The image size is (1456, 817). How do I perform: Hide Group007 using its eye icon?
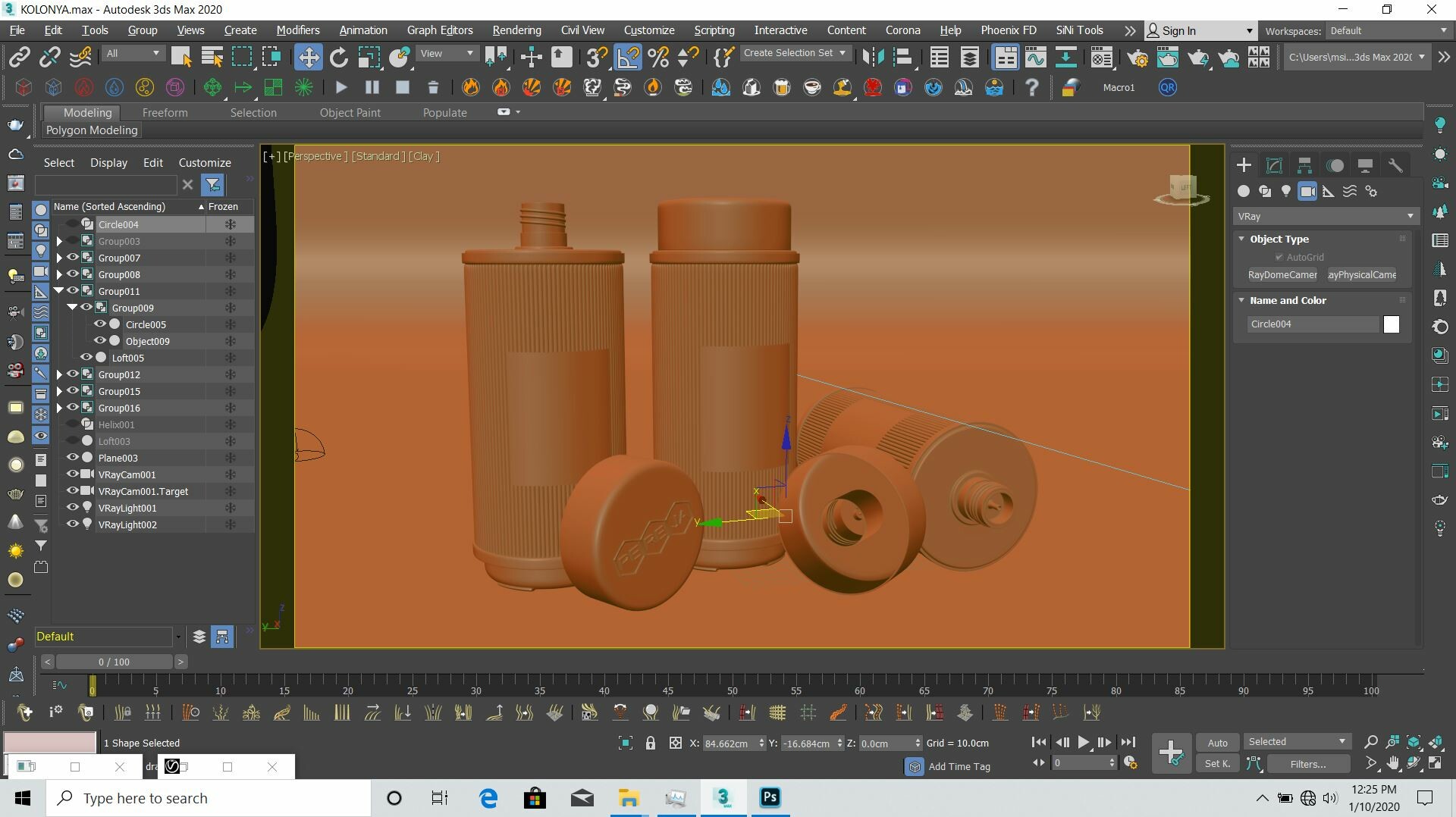(73, 258)
